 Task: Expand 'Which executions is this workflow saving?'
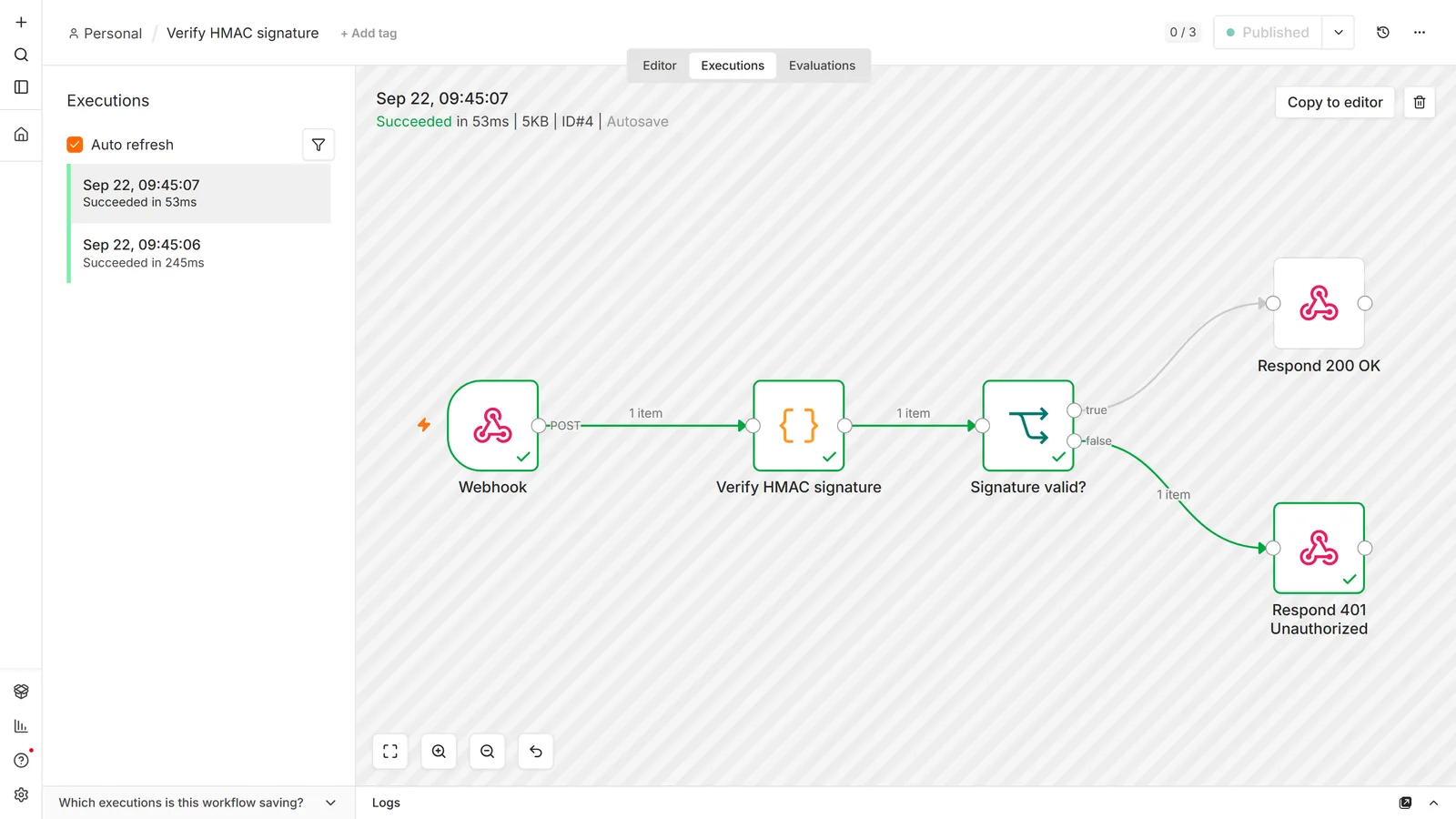pyautogui.click(x=198, y=803)
